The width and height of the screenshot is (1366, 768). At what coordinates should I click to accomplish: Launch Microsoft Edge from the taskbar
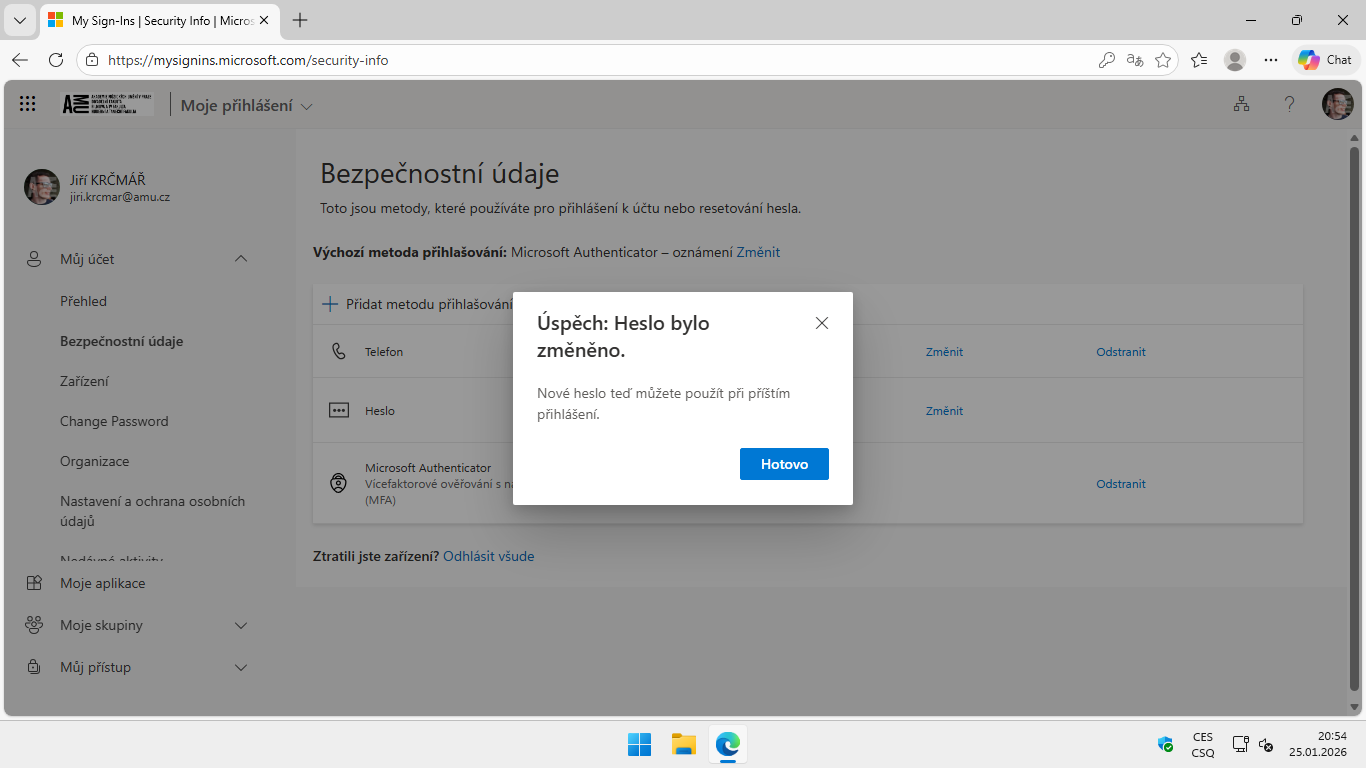click(x=727, y=744)
